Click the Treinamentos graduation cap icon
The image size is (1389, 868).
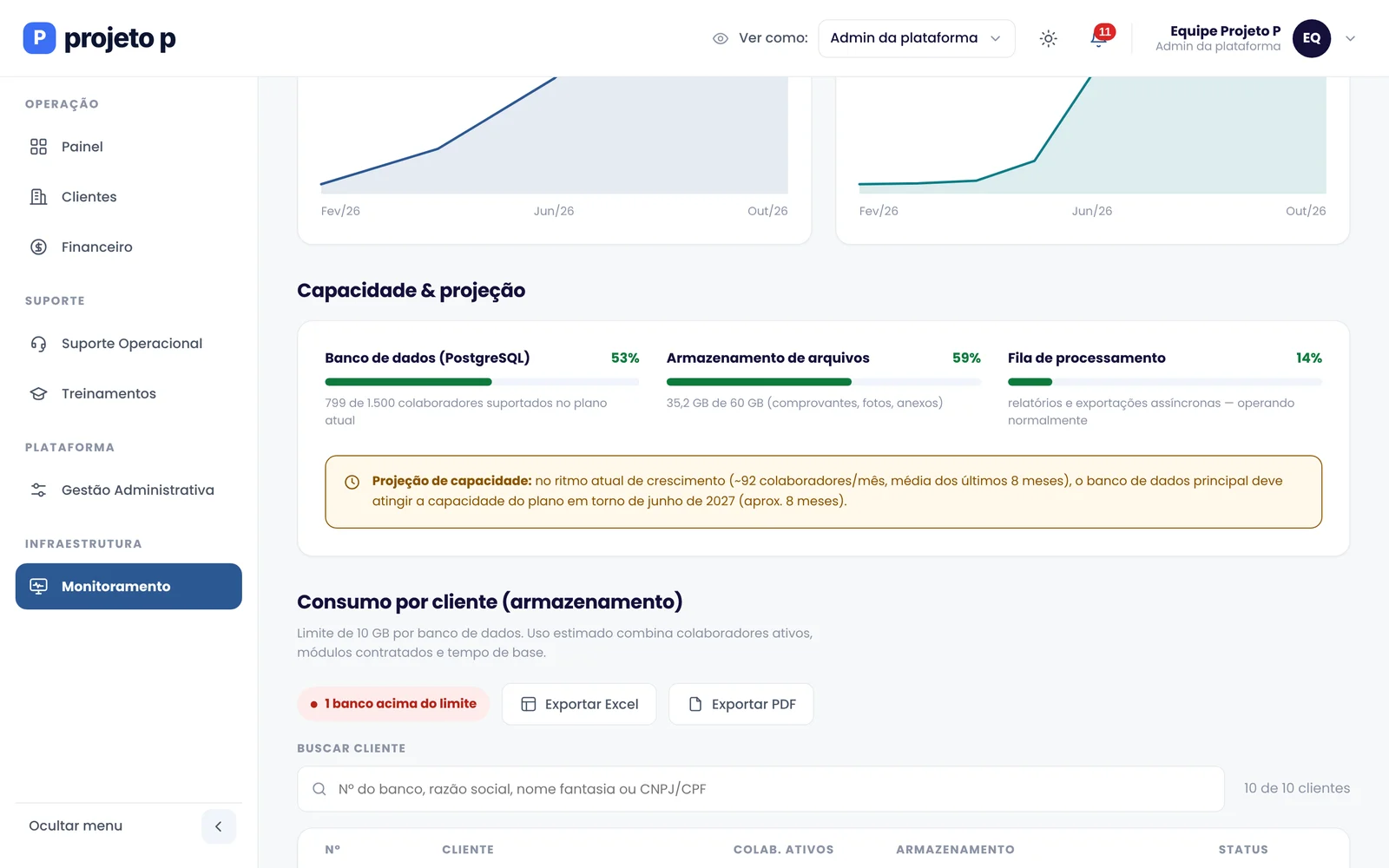coord(38,394)
